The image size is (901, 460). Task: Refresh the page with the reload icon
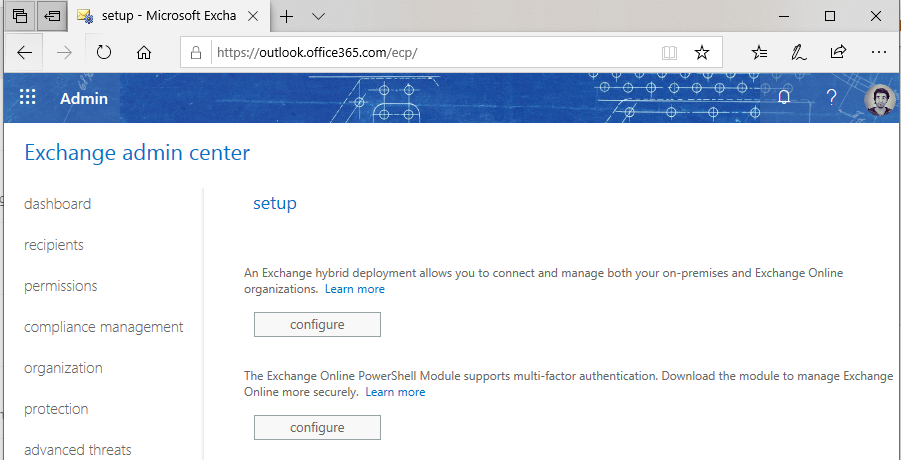point(103,53)
